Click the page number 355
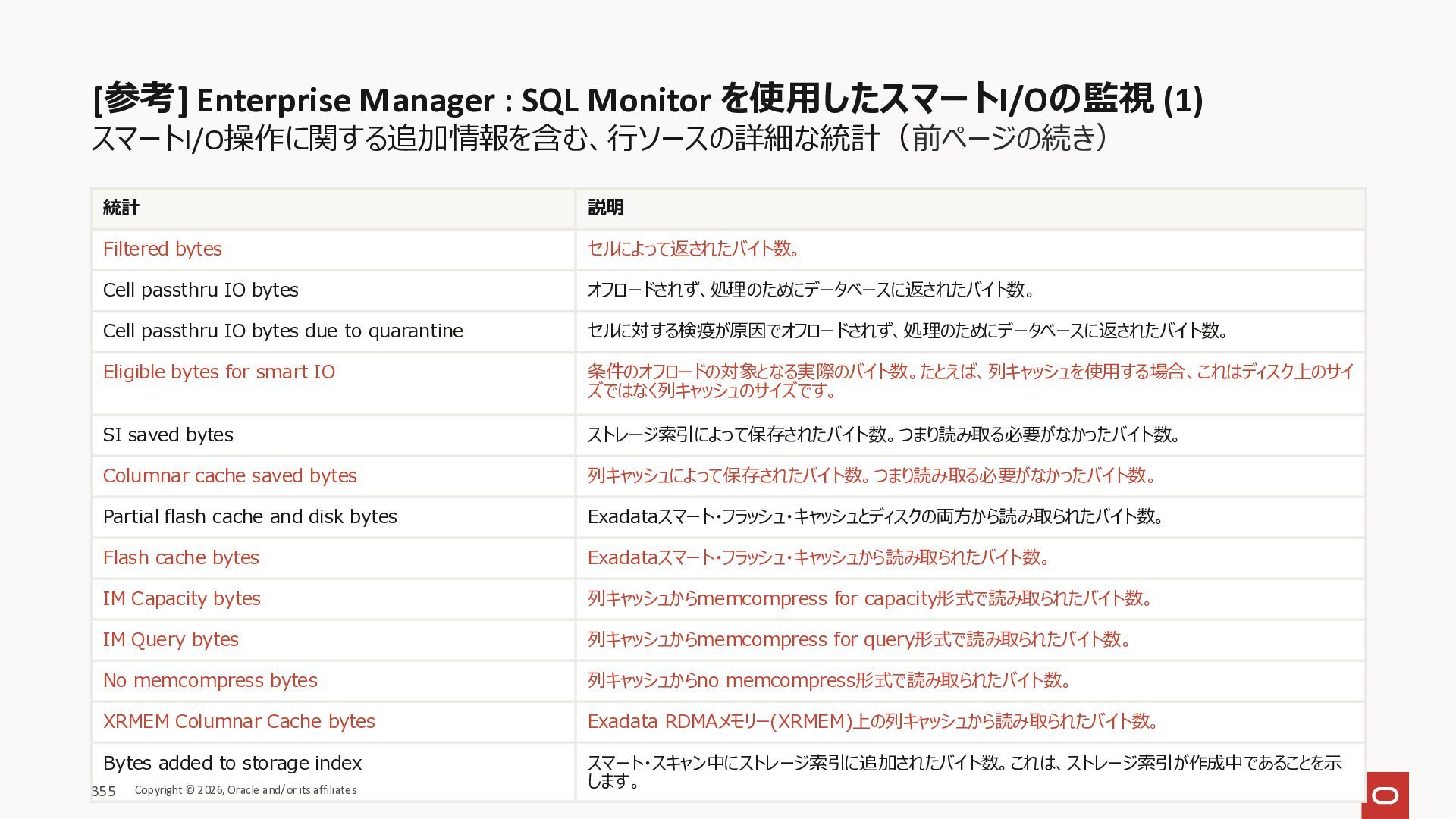1456x819 pixels. point(103,791)
